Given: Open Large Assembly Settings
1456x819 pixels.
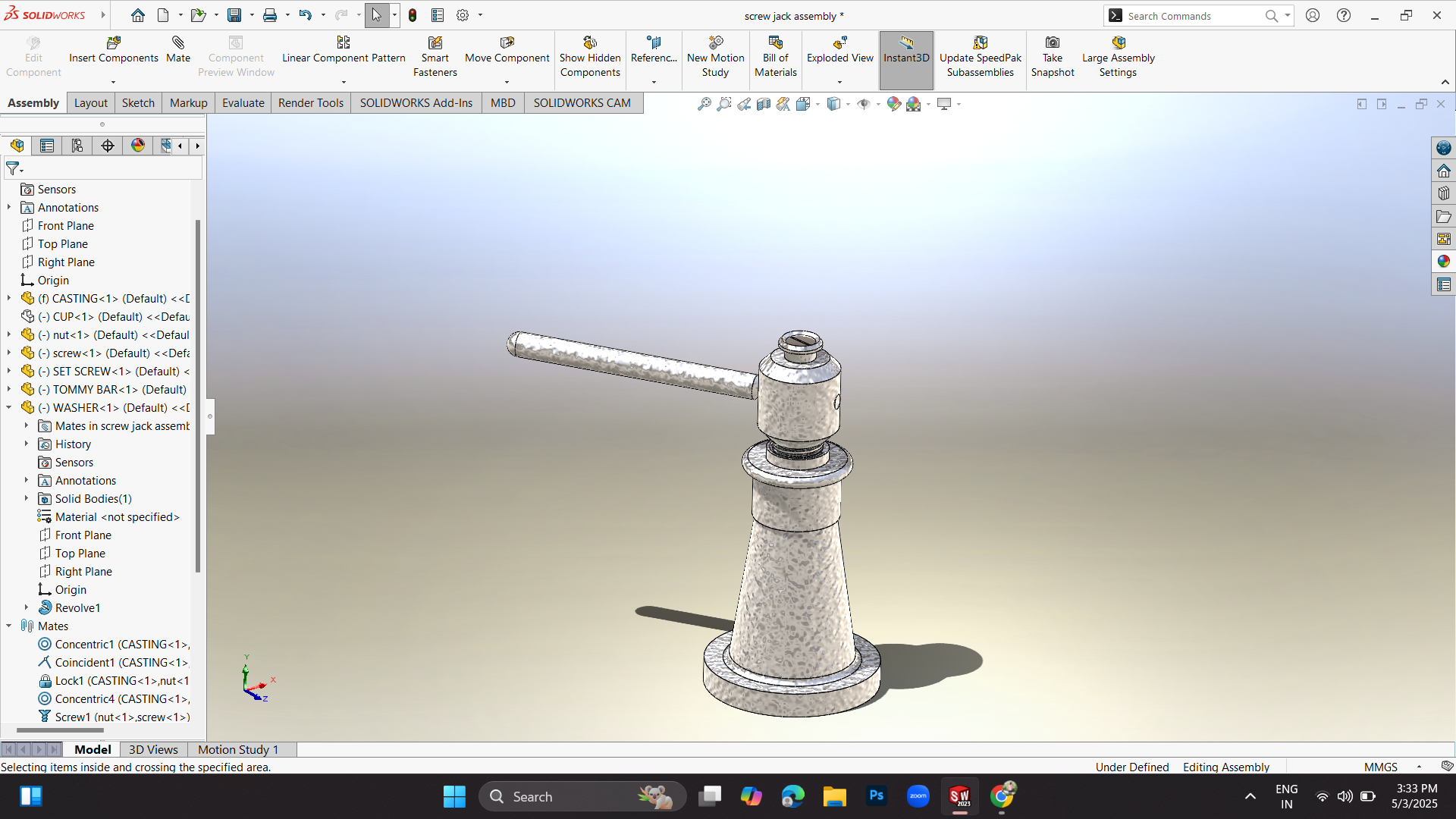Looking at the screenshot, I should coord(1118,57).
